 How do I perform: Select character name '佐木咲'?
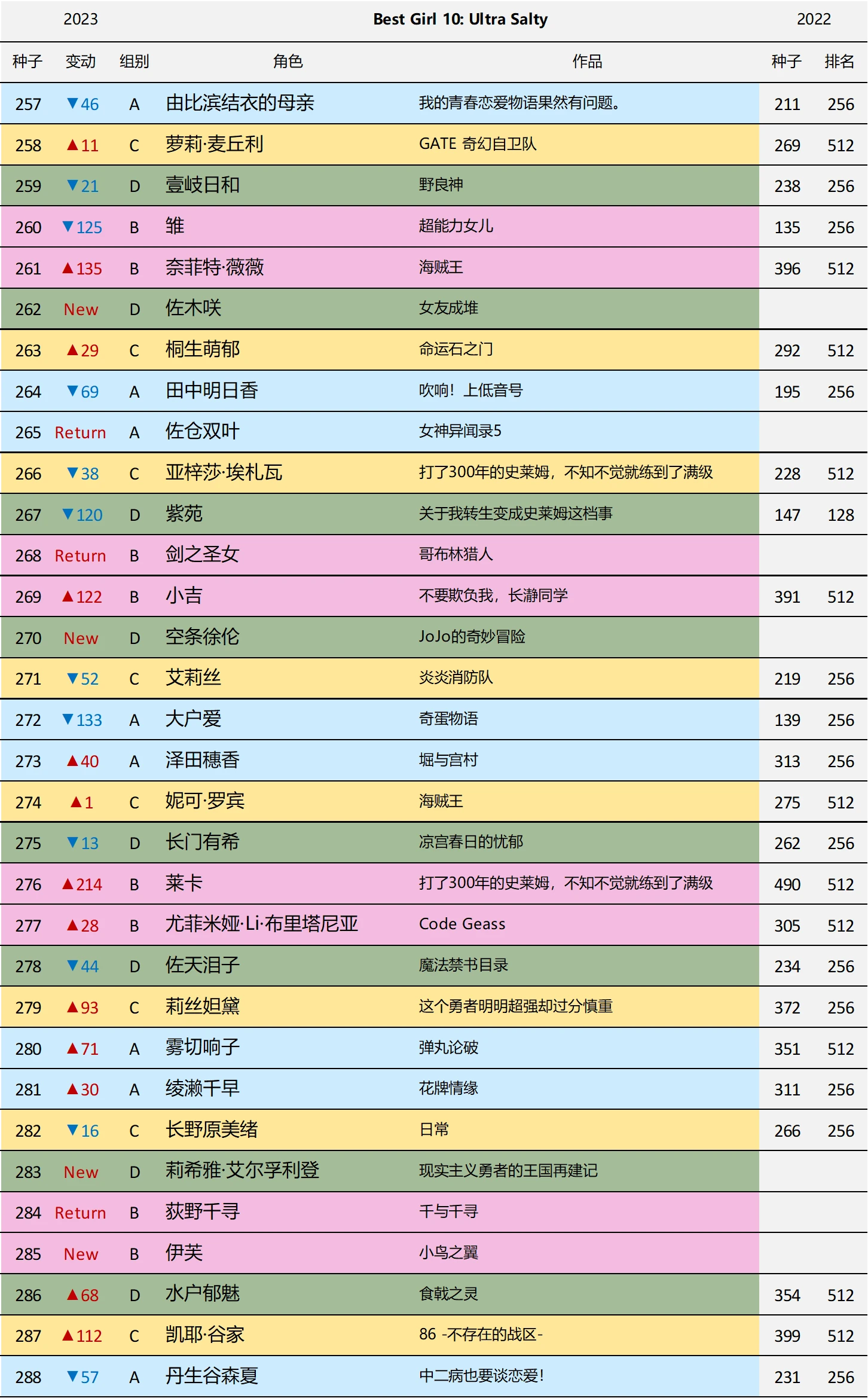tap(193, 309)
